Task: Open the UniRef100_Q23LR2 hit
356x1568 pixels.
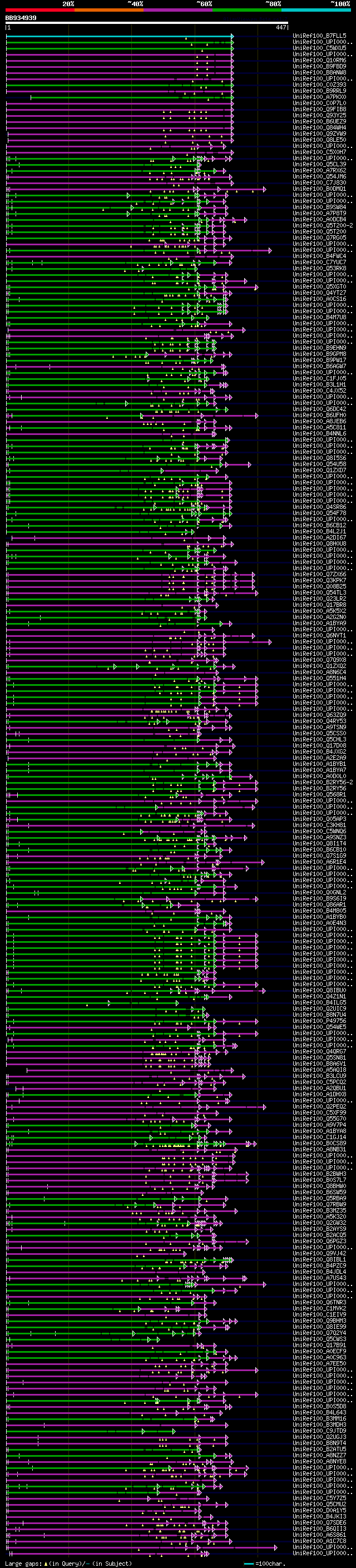Action: pyautogui.click(x=319, y=599)
